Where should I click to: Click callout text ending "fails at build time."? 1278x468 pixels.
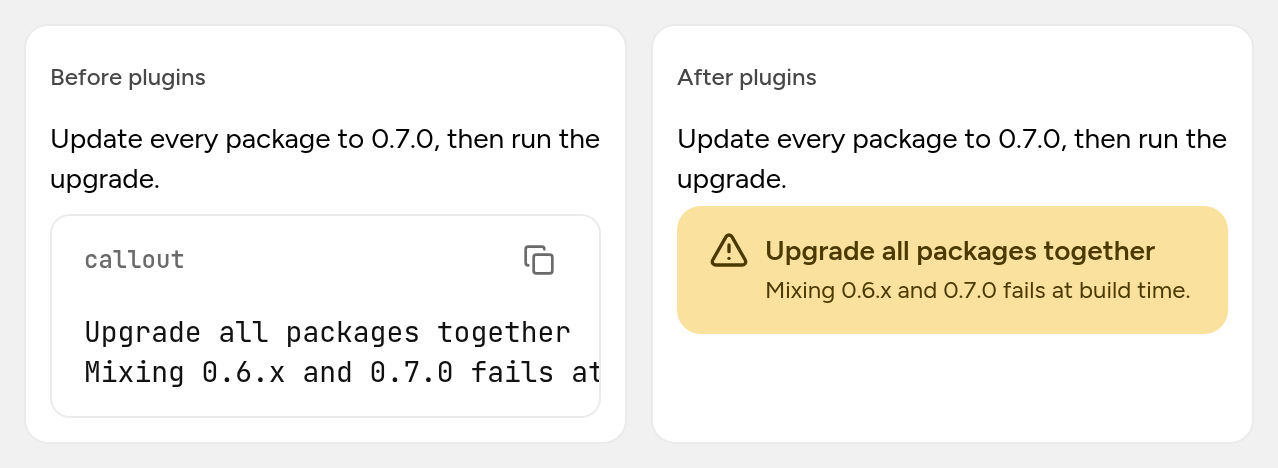coord(978,291)
